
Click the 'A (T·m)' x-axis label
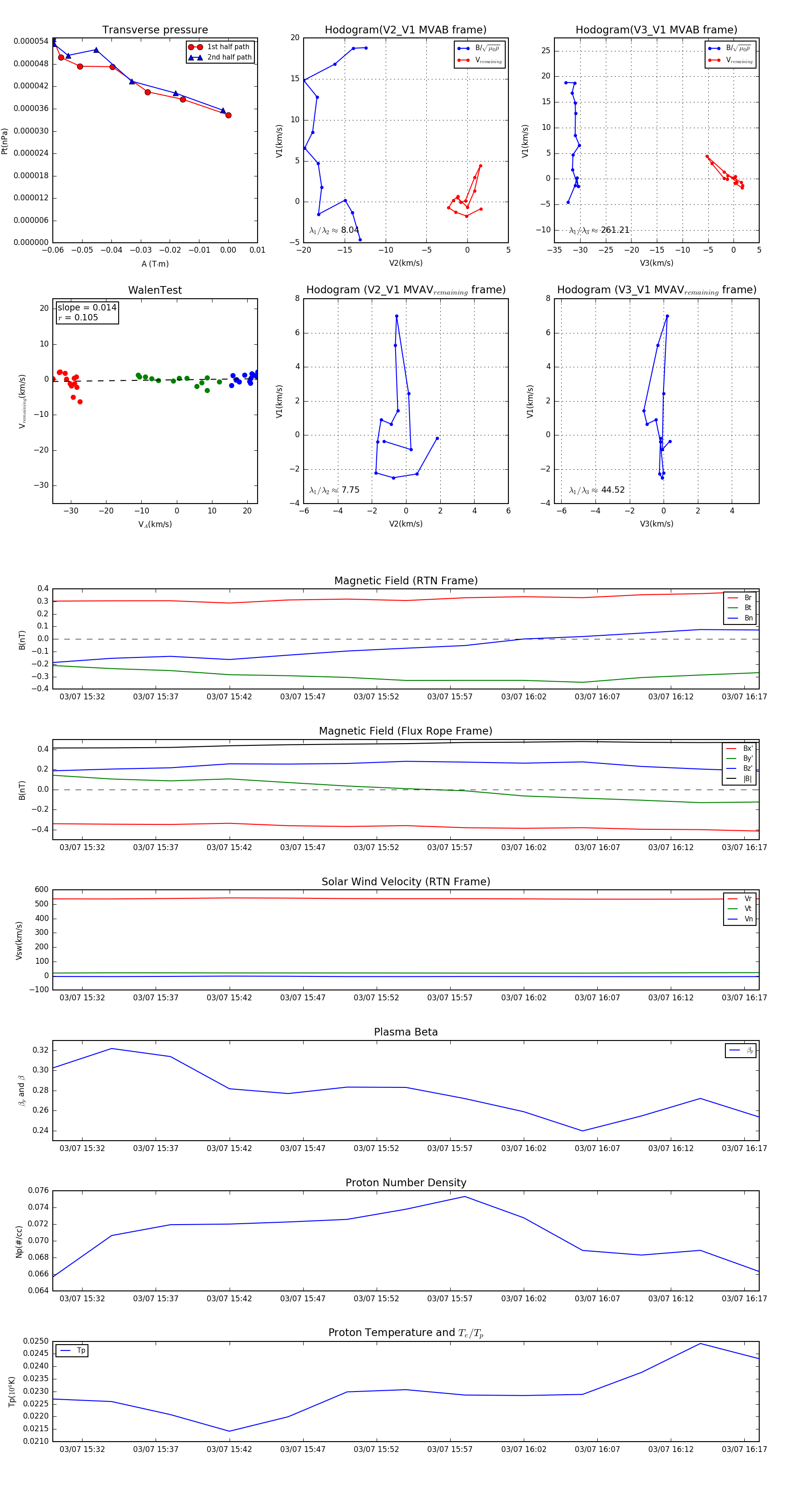click(155, 264)
